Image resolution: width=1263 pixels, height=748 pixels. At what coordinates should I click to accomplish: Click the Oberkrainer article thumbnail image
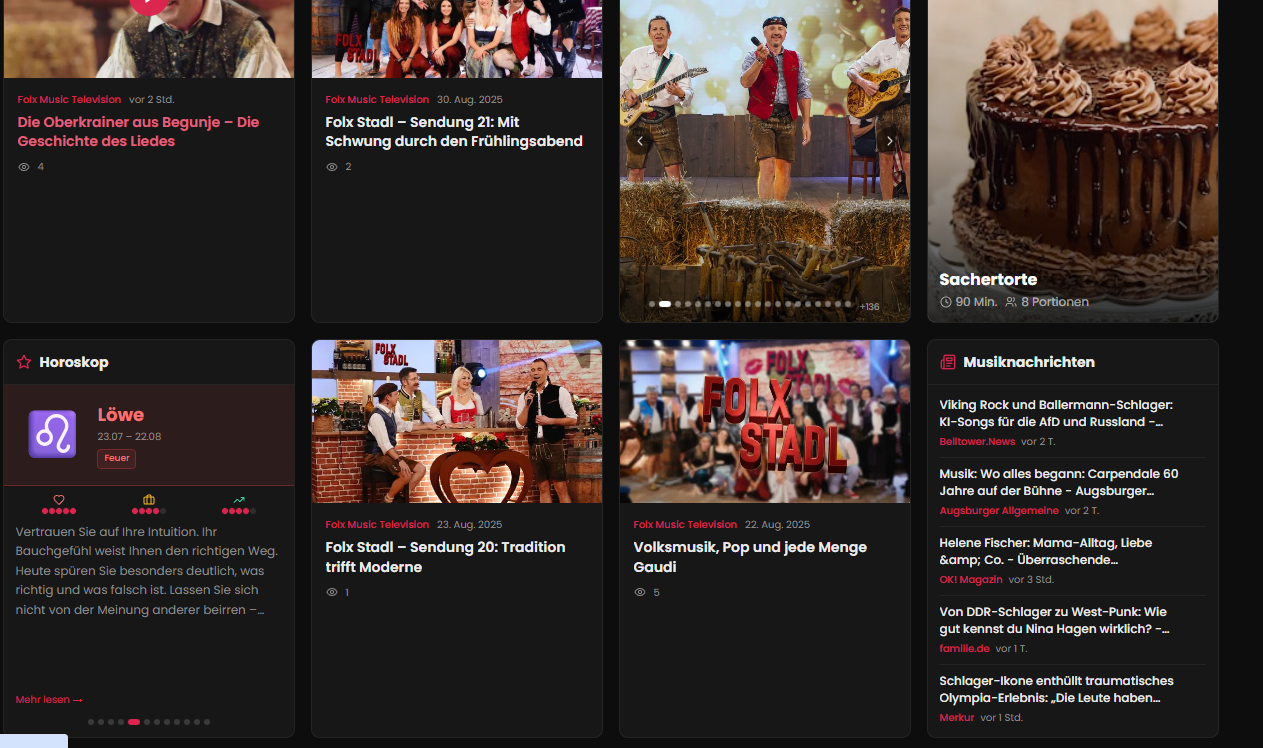click(149, 39)
